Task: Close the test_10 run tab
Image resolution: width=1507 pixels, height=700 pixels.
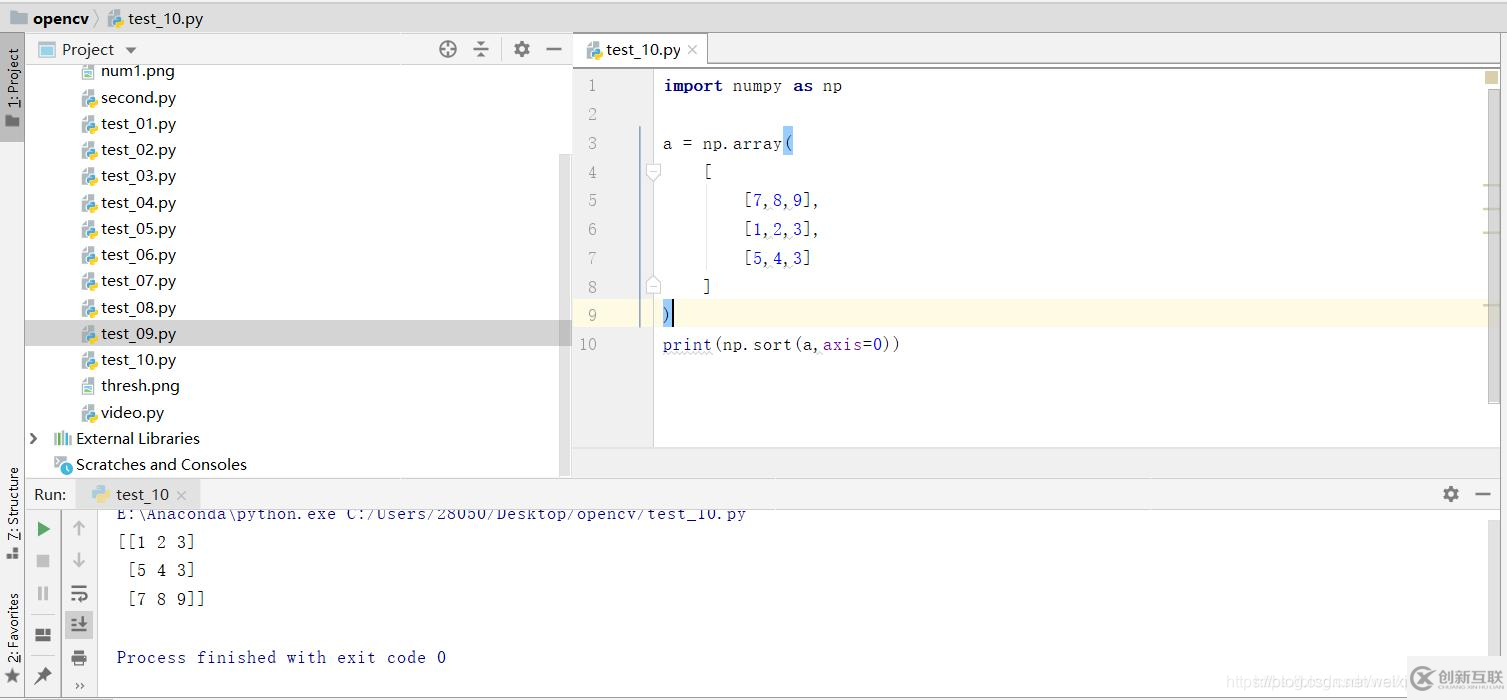Action: click(x=181, y=495)
